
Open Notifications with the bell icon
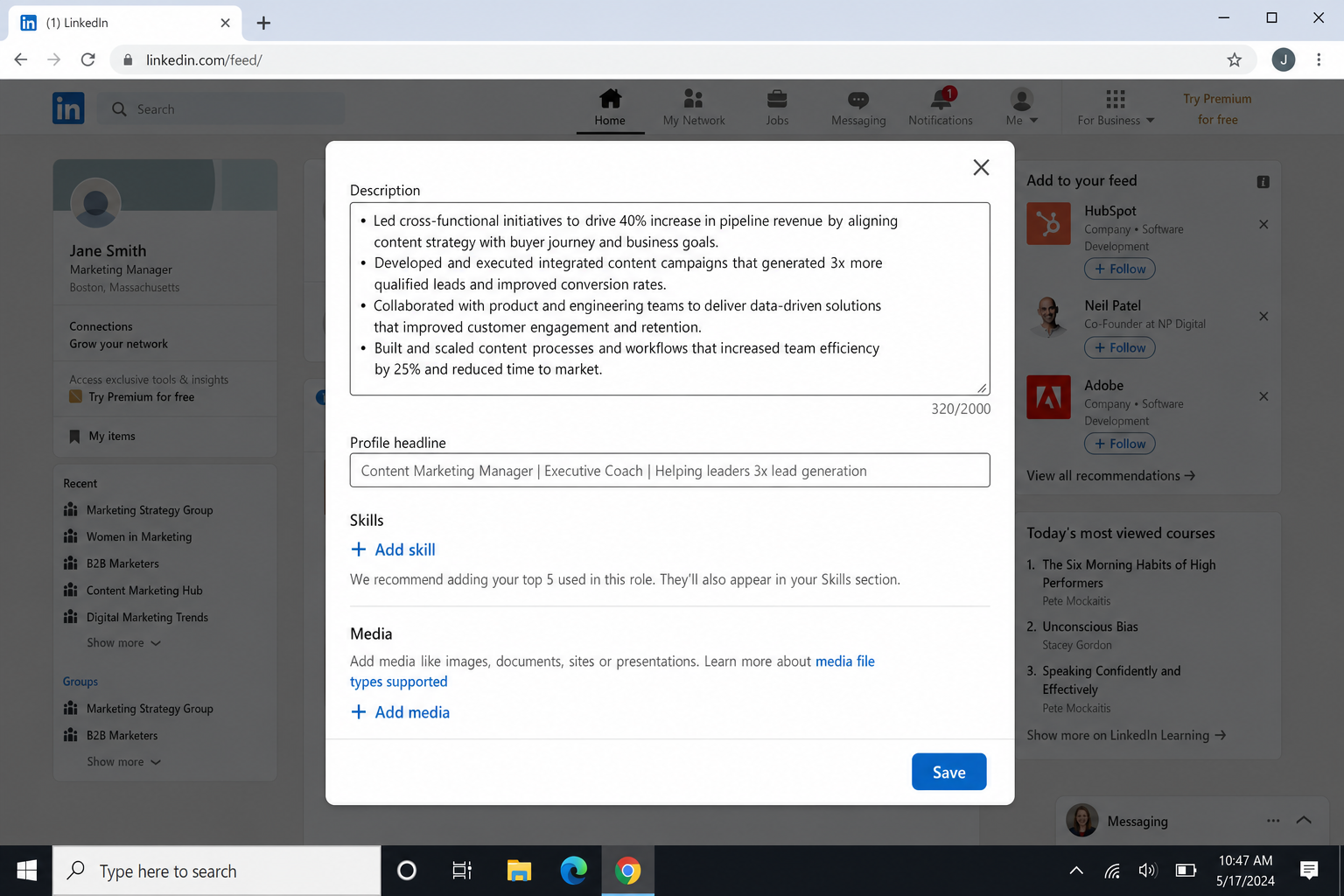(x=941, y=108)
